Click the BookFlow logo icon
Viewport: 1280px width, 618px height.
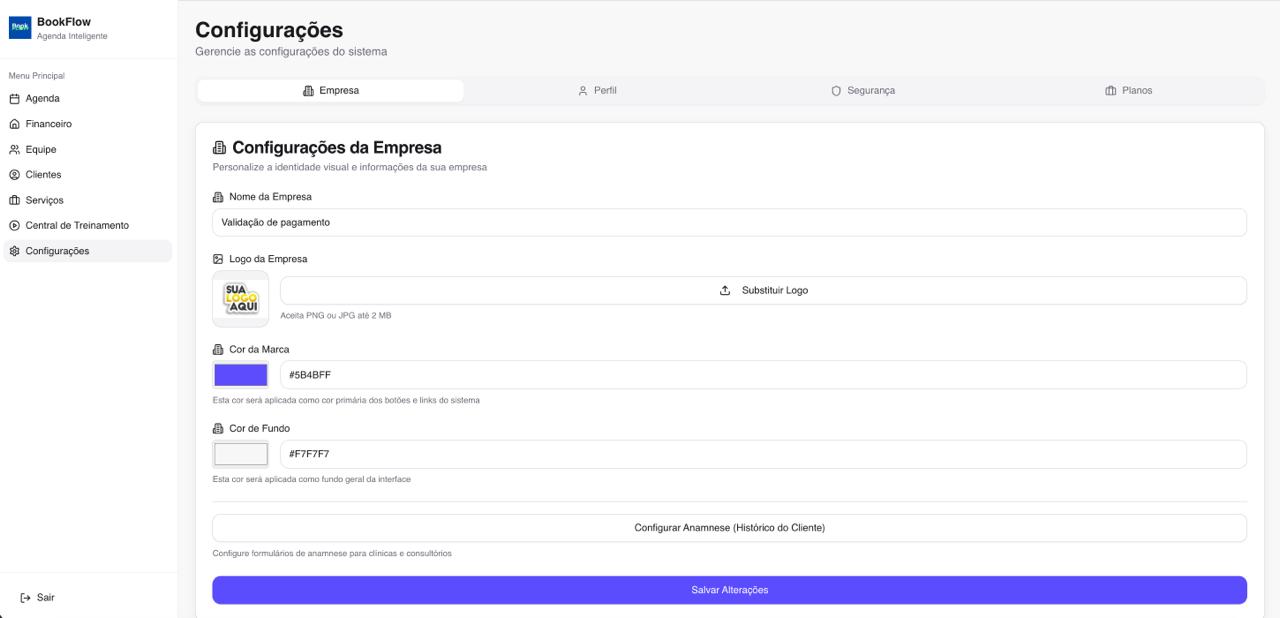20,28
